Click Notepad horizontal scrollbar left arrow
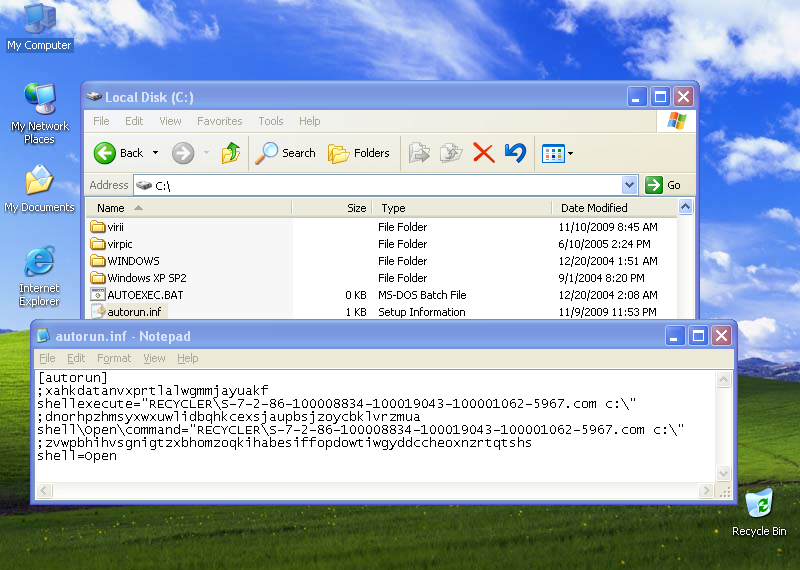Viewport: 800px width, 570px height. click(x=44, y=491)
